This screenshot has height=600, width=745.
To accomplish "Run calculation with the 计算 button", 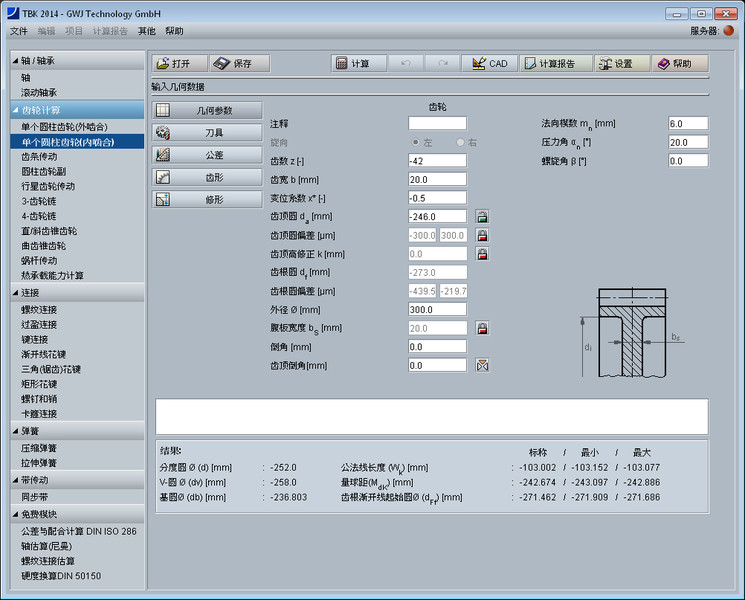I will click(358, 63).
